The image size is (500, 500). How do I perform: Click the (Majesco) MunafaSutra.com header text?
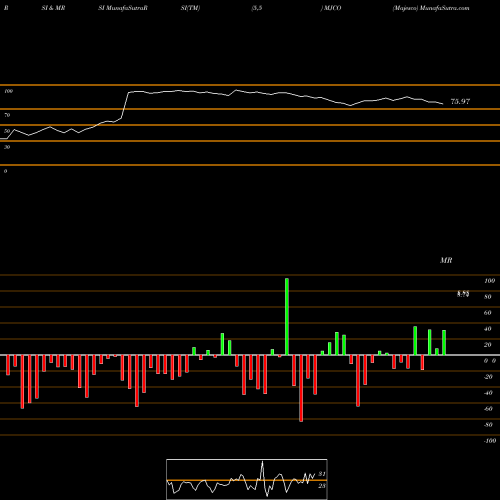coord(431,8)
